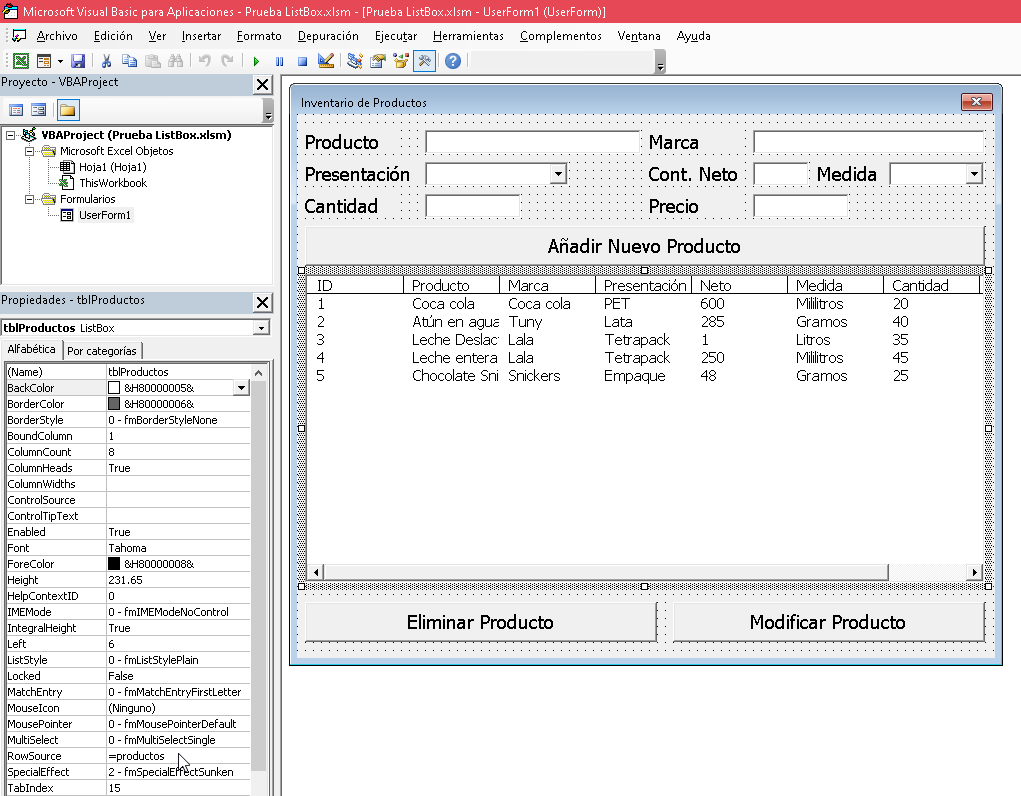Image resolution: width=1021 pixels, height=796 pixels.
Task: Click the Find binoculars icon
Action: point(176,61)
